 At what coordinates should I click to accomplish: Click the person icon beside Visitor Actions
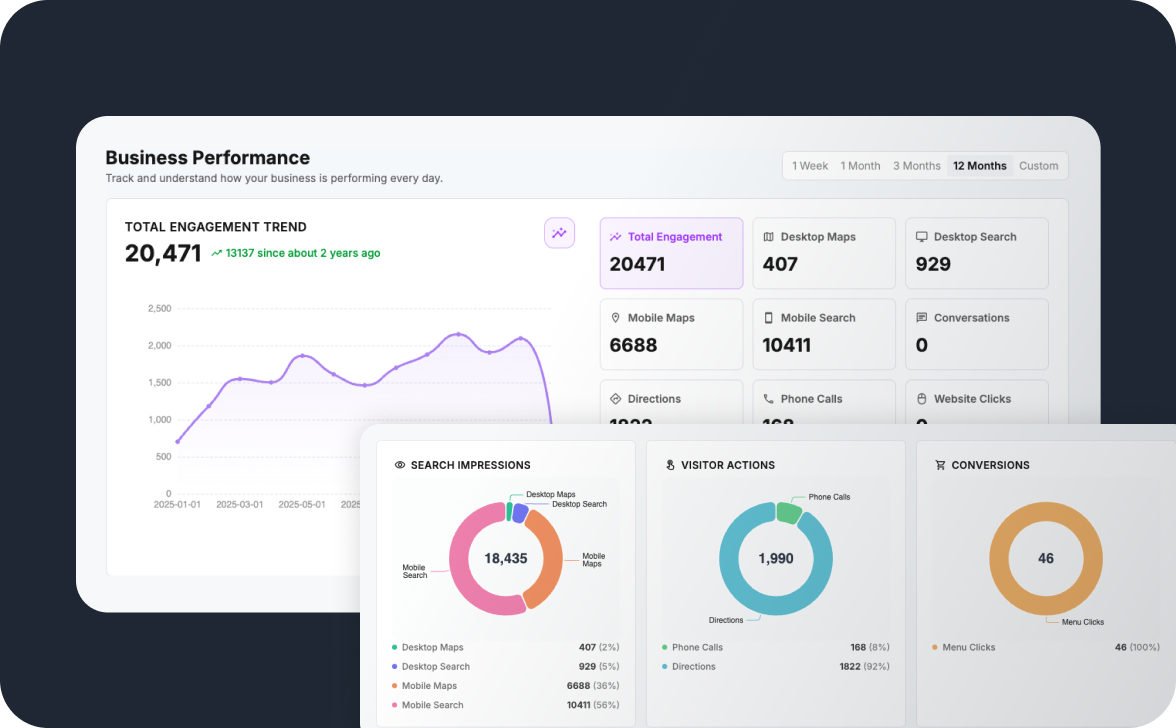pos(668,464)
